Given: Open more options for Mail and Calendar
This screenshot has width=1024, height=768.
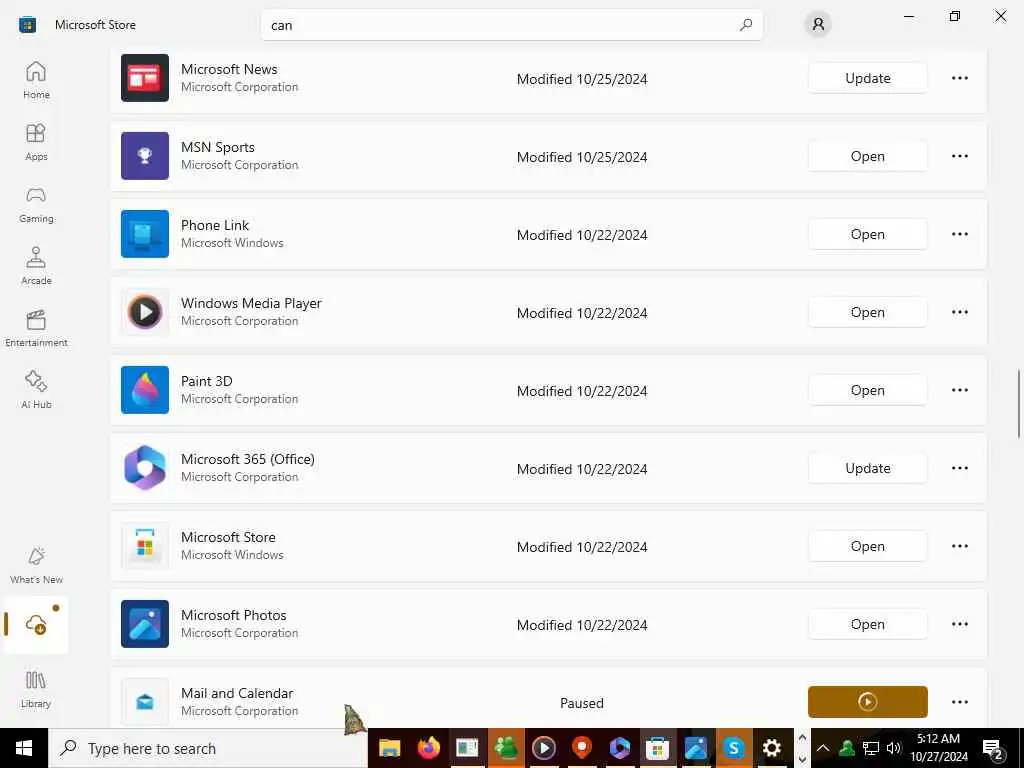Looking at the screenshot, I should pos(959,702).
